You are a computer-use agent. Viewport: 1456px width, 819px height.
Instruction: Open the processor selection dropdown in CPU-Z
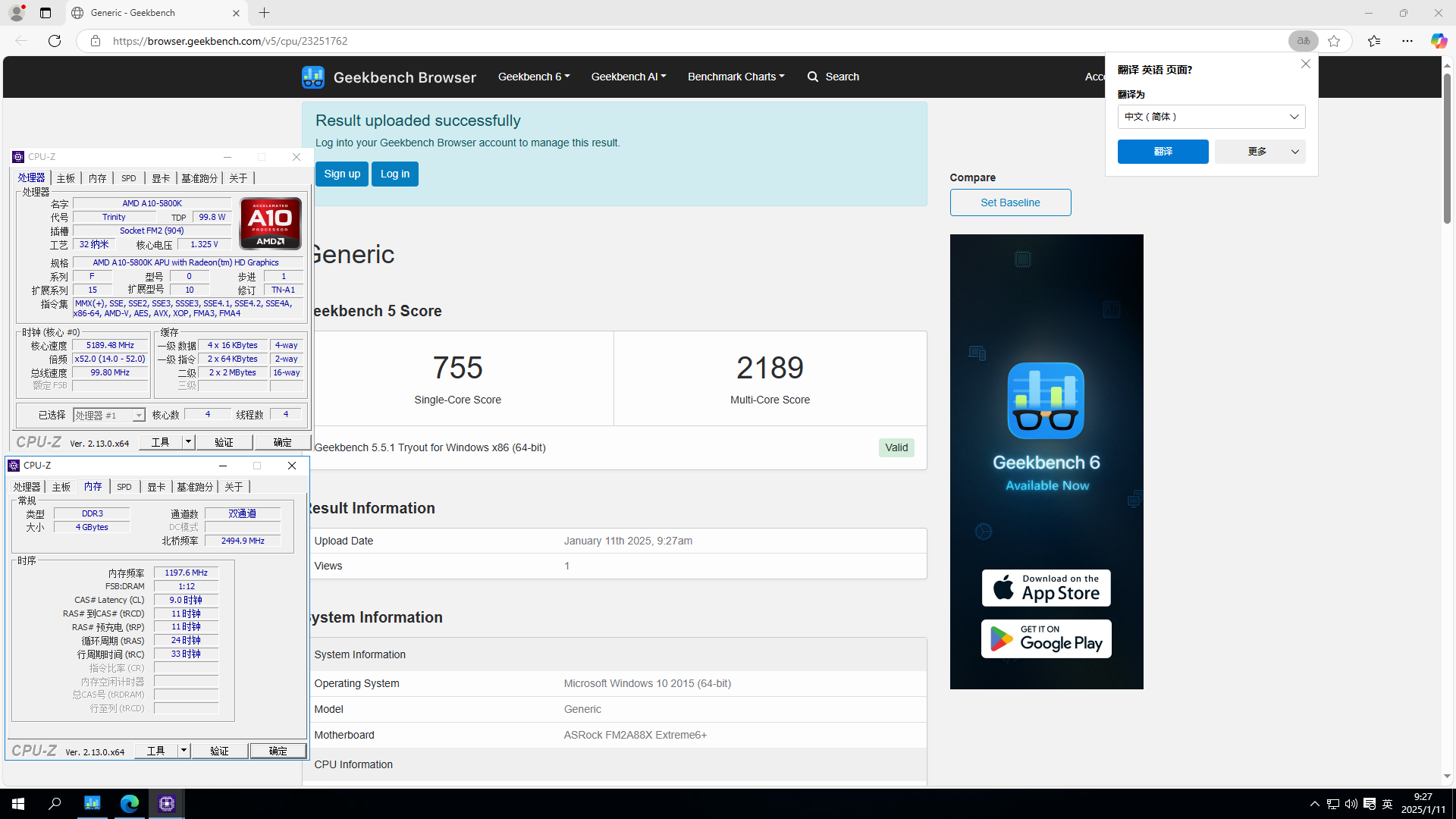[x=139, y=416]
